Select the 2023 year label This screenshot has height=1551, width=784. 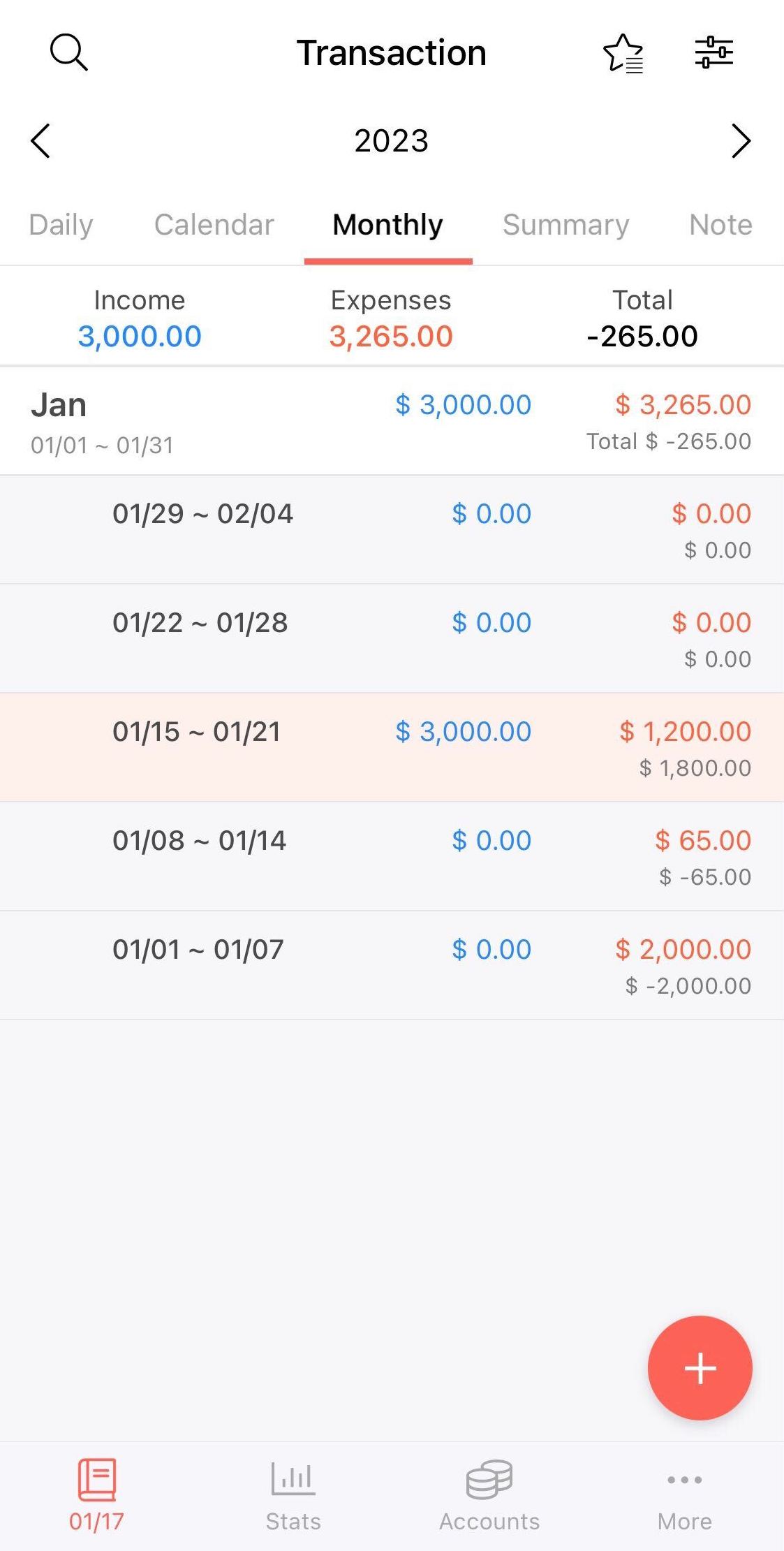pyautogui.click(x=391, y=141)
